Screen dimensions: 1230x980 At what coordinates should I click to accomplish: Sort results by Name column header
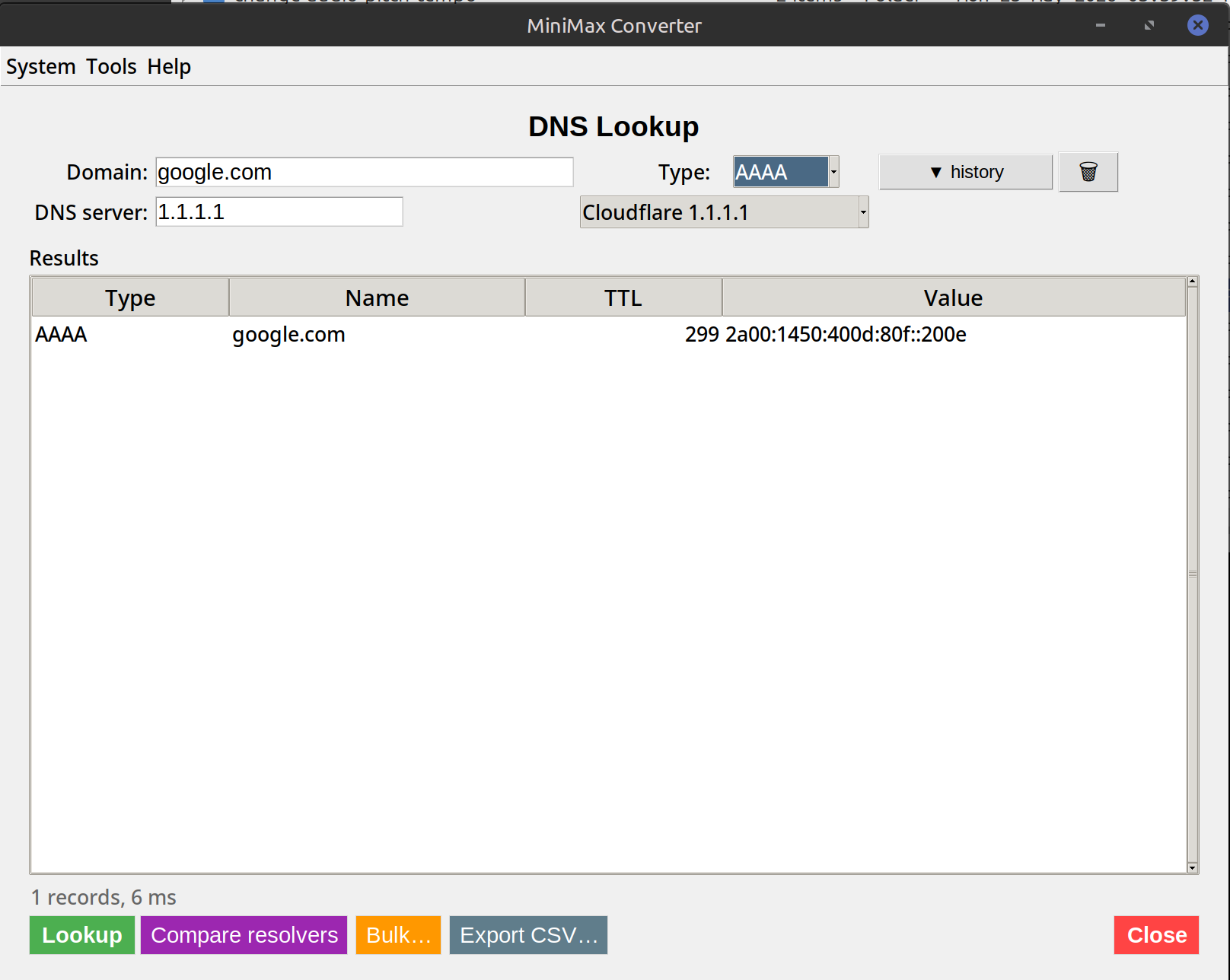point(377,297)
